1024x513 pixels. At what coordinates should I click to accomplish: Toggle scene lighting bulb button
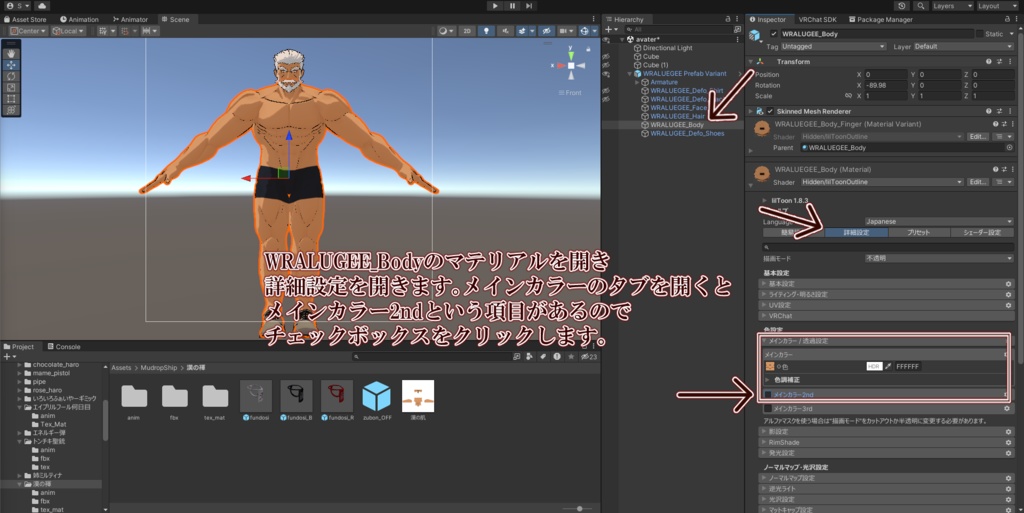pos(486,31)
